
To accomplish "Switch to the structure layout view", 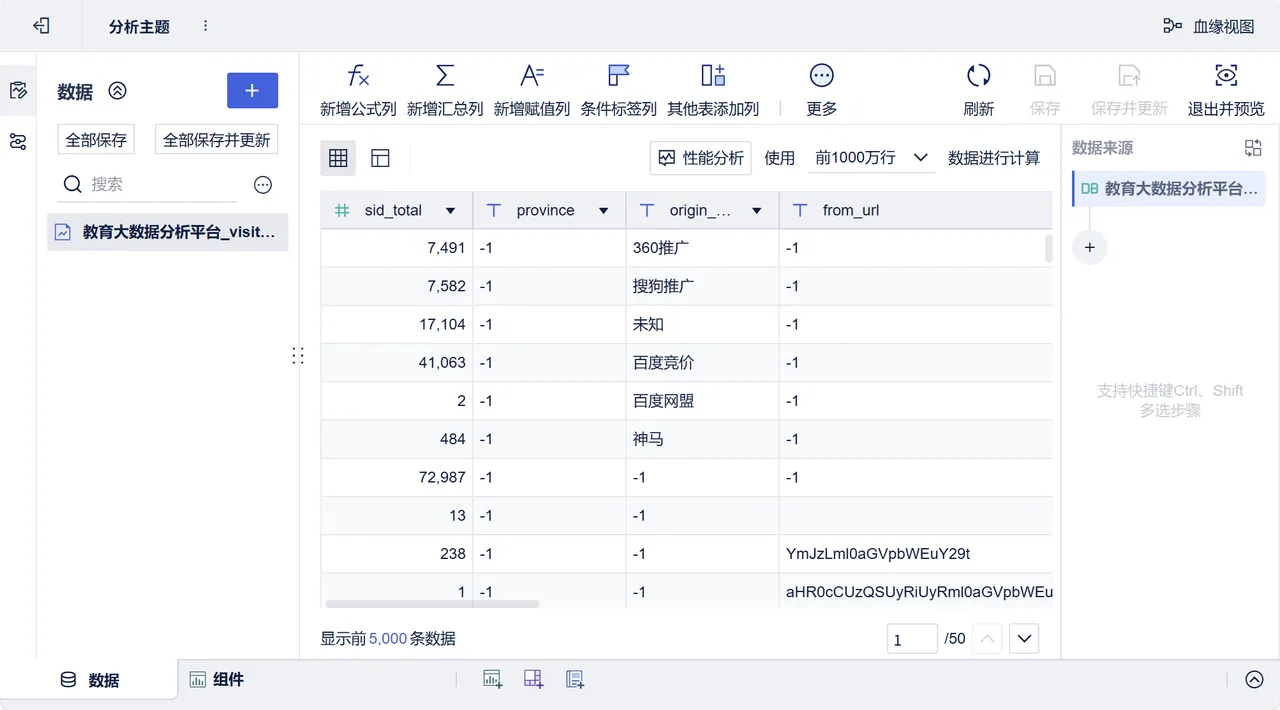I will pos(380,158).
